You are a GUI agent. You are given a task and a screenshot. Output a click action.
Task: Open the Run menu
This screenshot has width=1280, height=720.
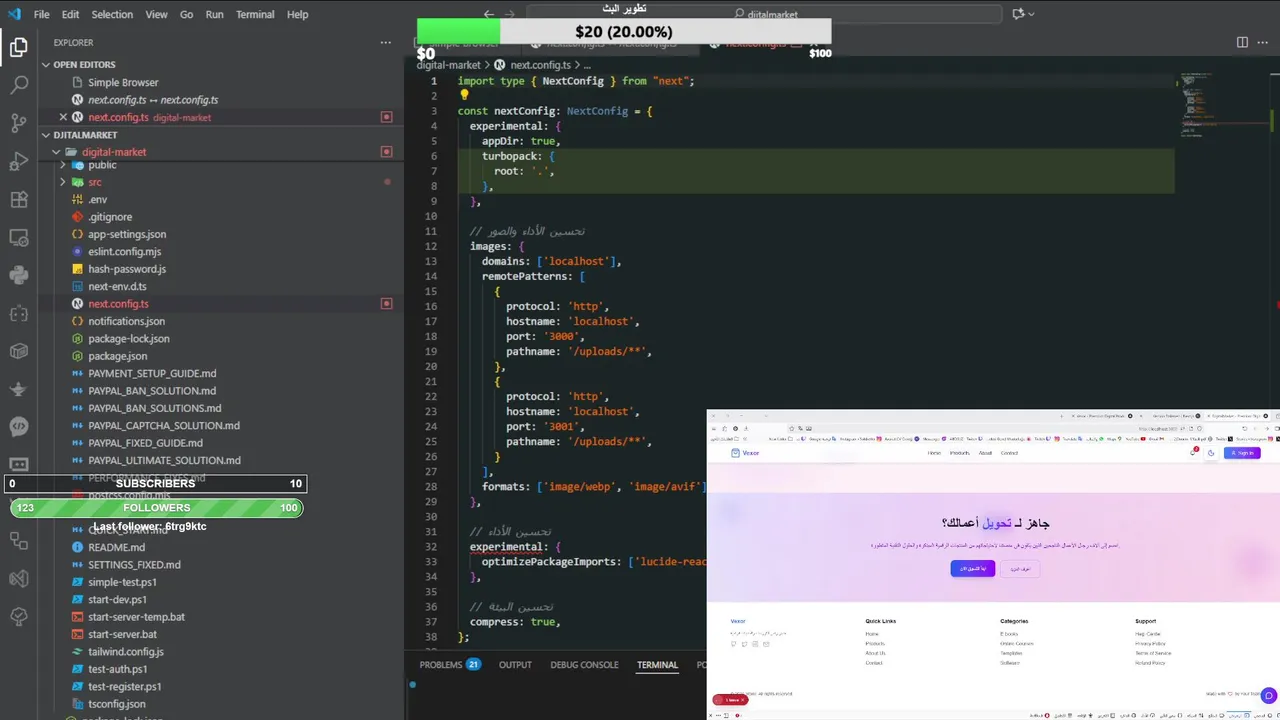point(215,14)
